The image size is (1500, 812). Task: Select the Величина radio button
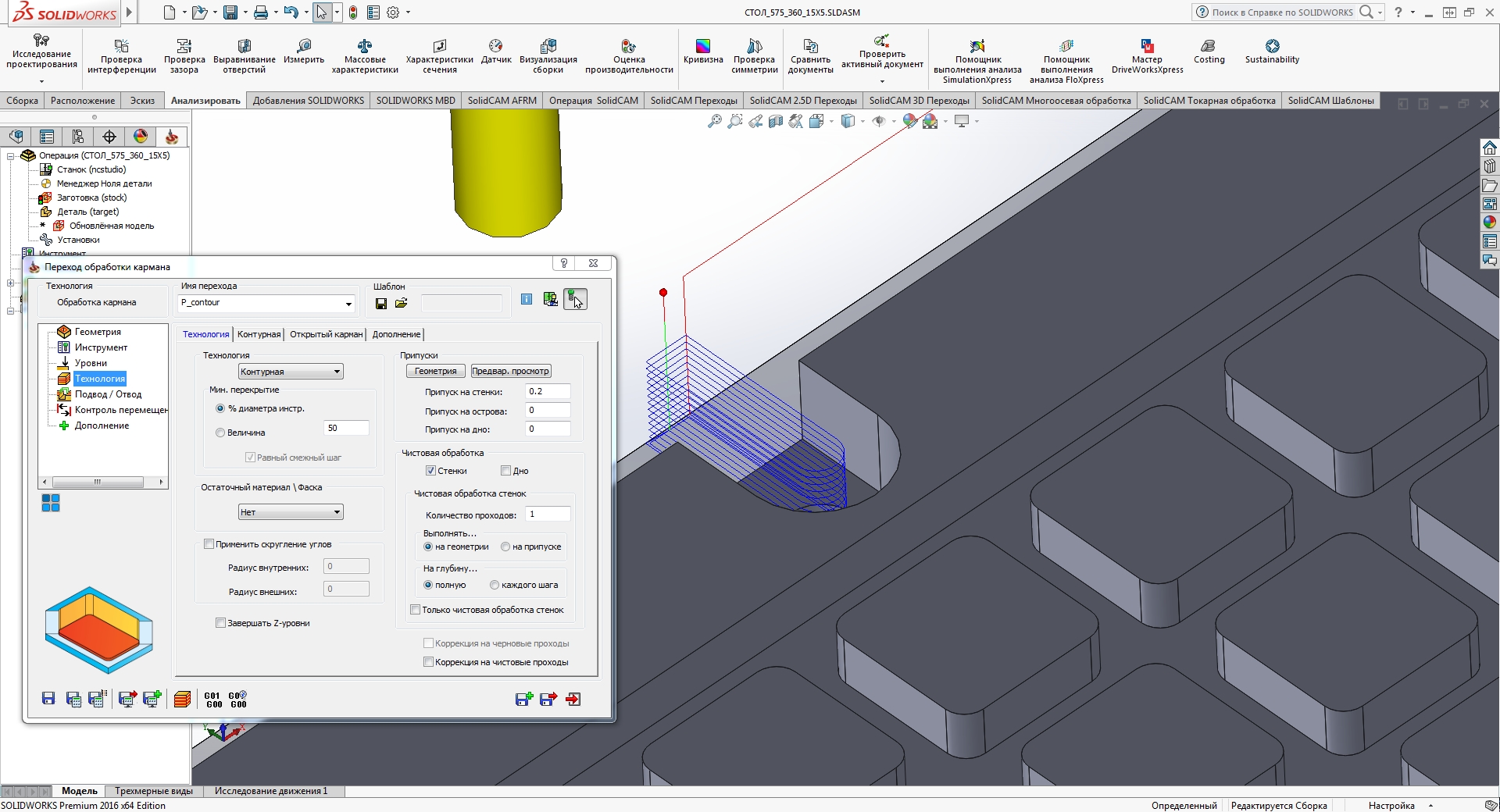[220, 433]
